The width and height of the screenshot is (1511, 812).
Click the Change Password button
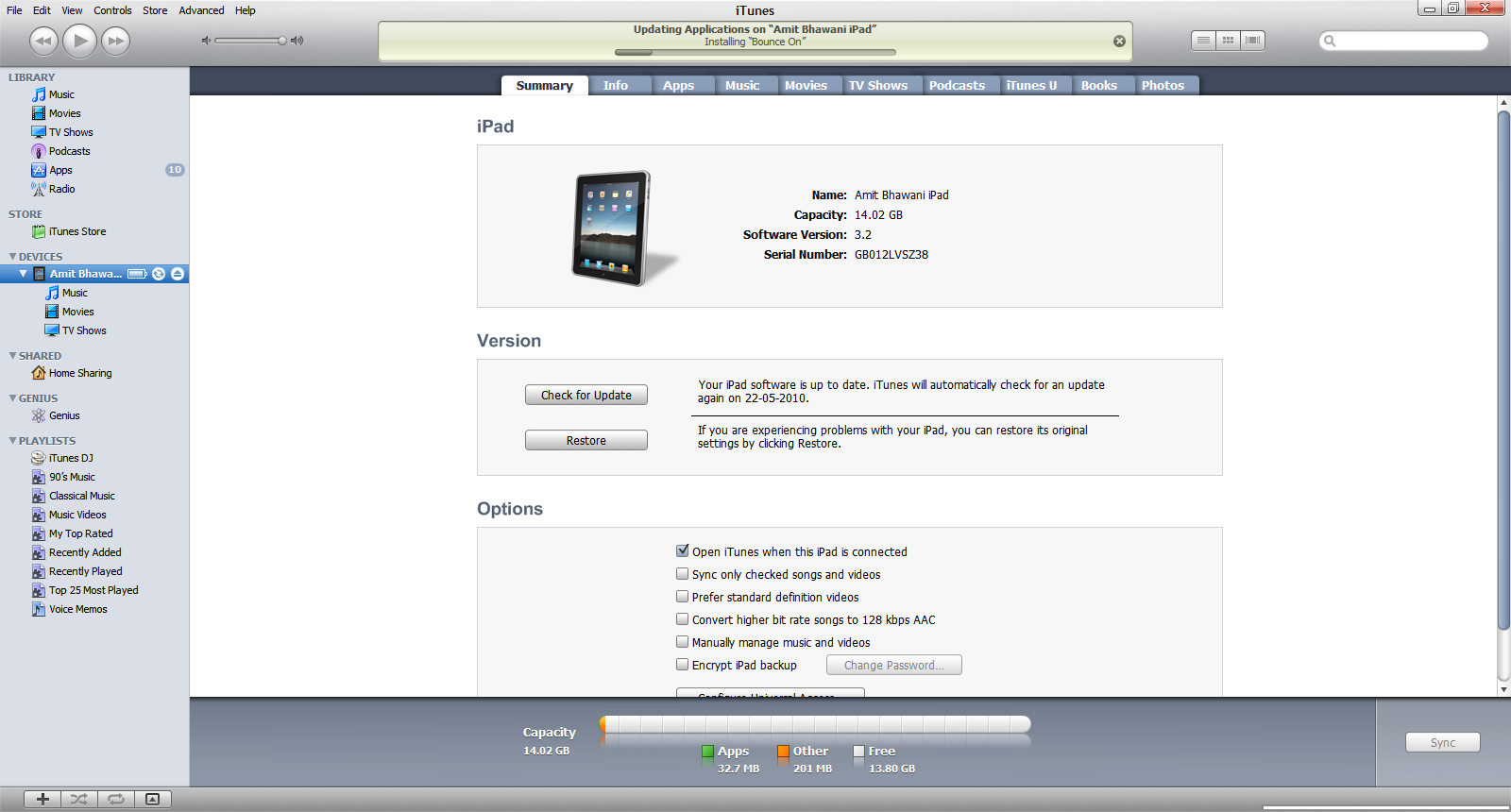pos(894,665)
